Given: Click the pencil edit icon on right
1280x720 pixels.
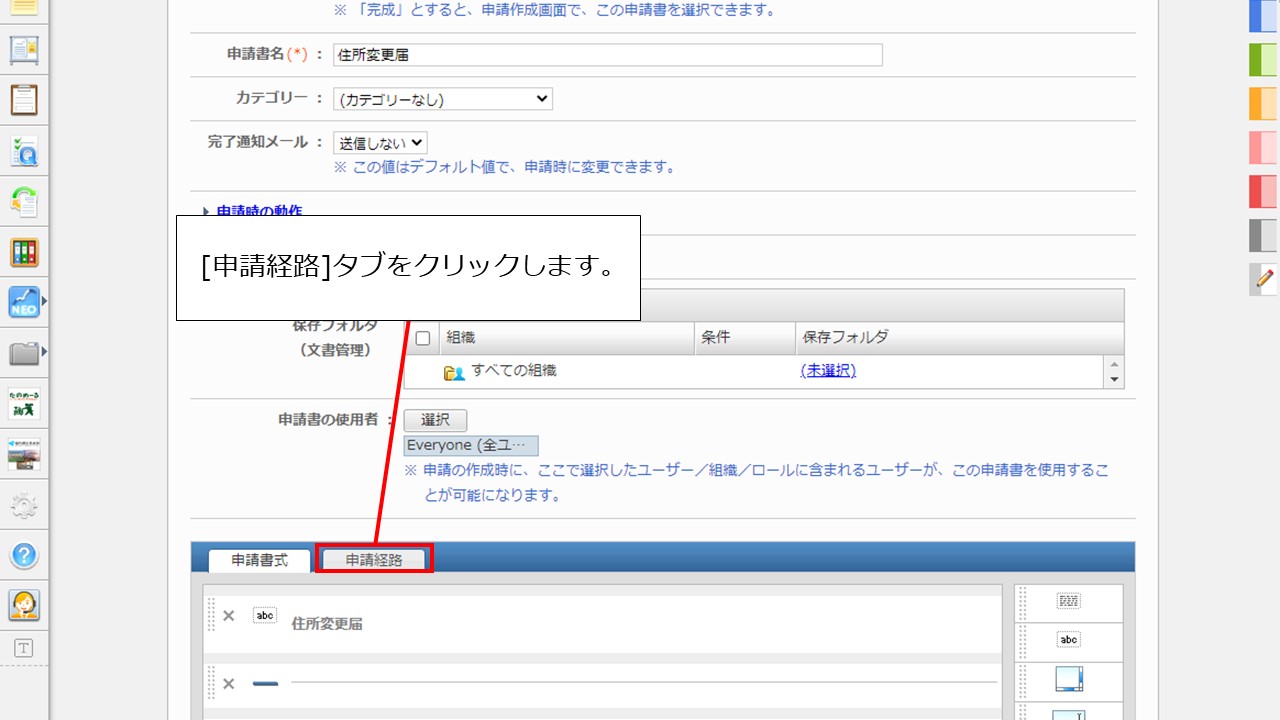Looking at the screenshot, I should click(x=1264, y=278).
